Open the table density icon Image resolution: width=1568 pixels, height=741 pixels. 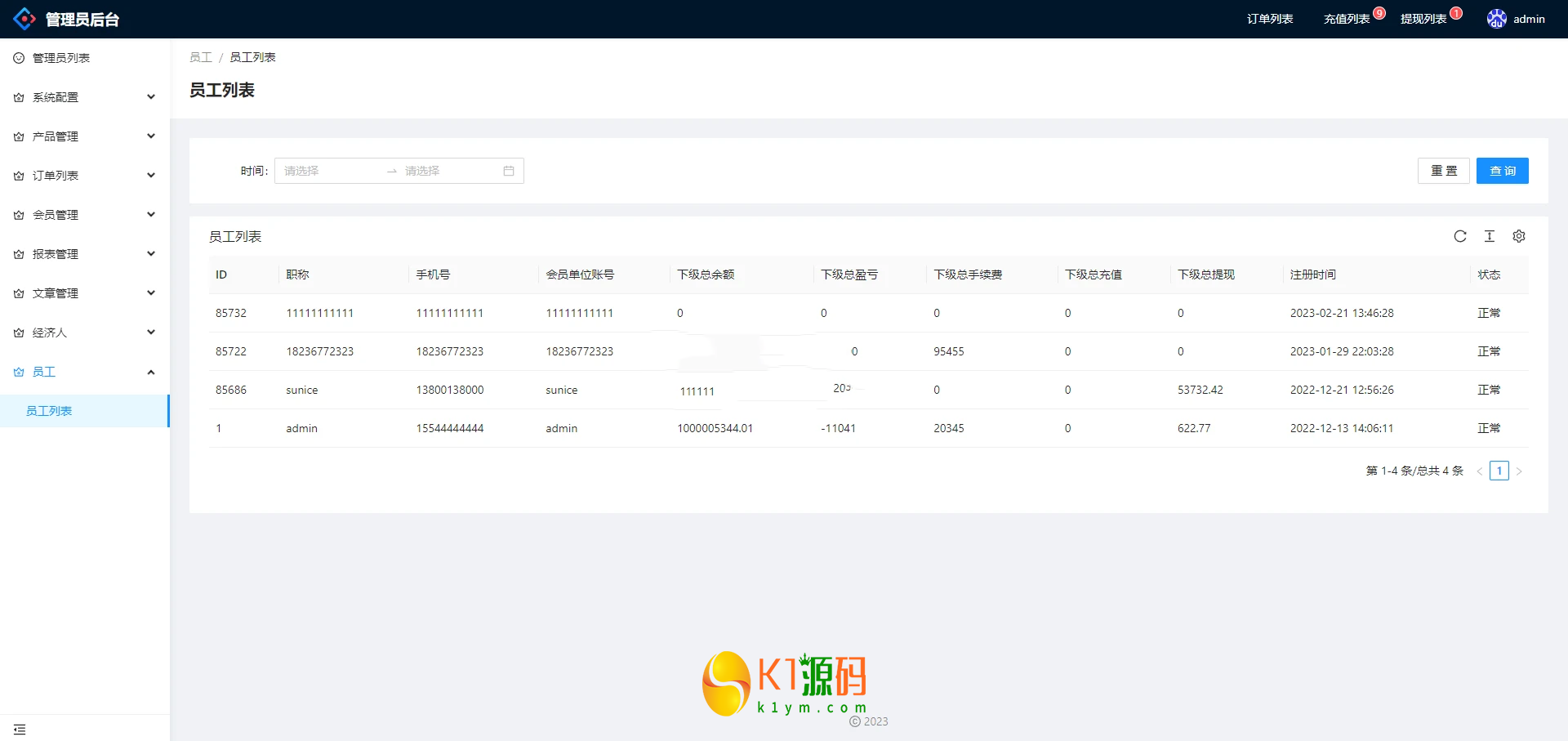coord(1490,236)
